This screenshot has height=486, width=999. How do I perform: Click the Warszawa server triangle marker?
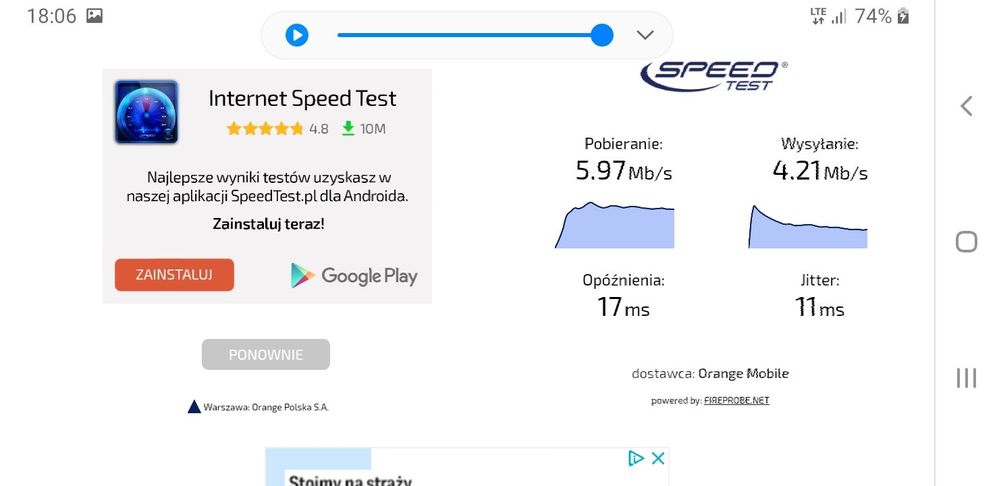pyautogui.click(x=194, y=407)
